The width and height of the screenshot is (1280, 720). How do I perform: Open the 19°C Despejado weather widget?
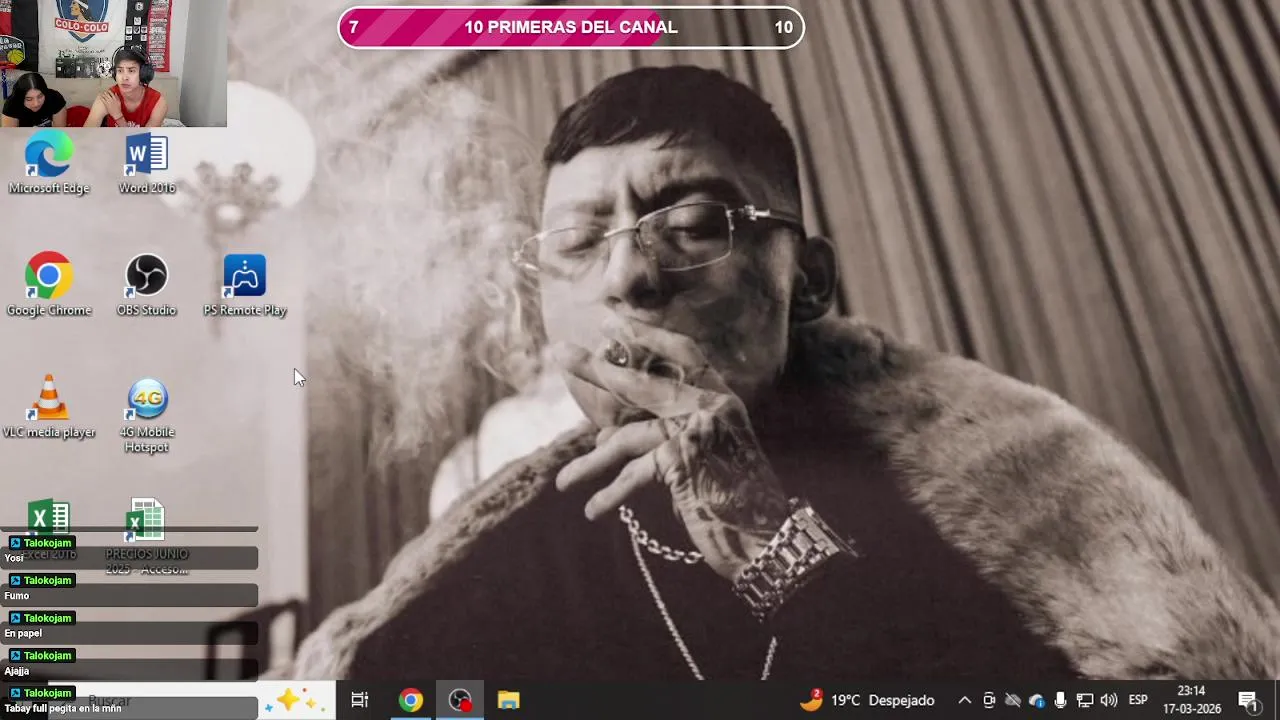867,700
